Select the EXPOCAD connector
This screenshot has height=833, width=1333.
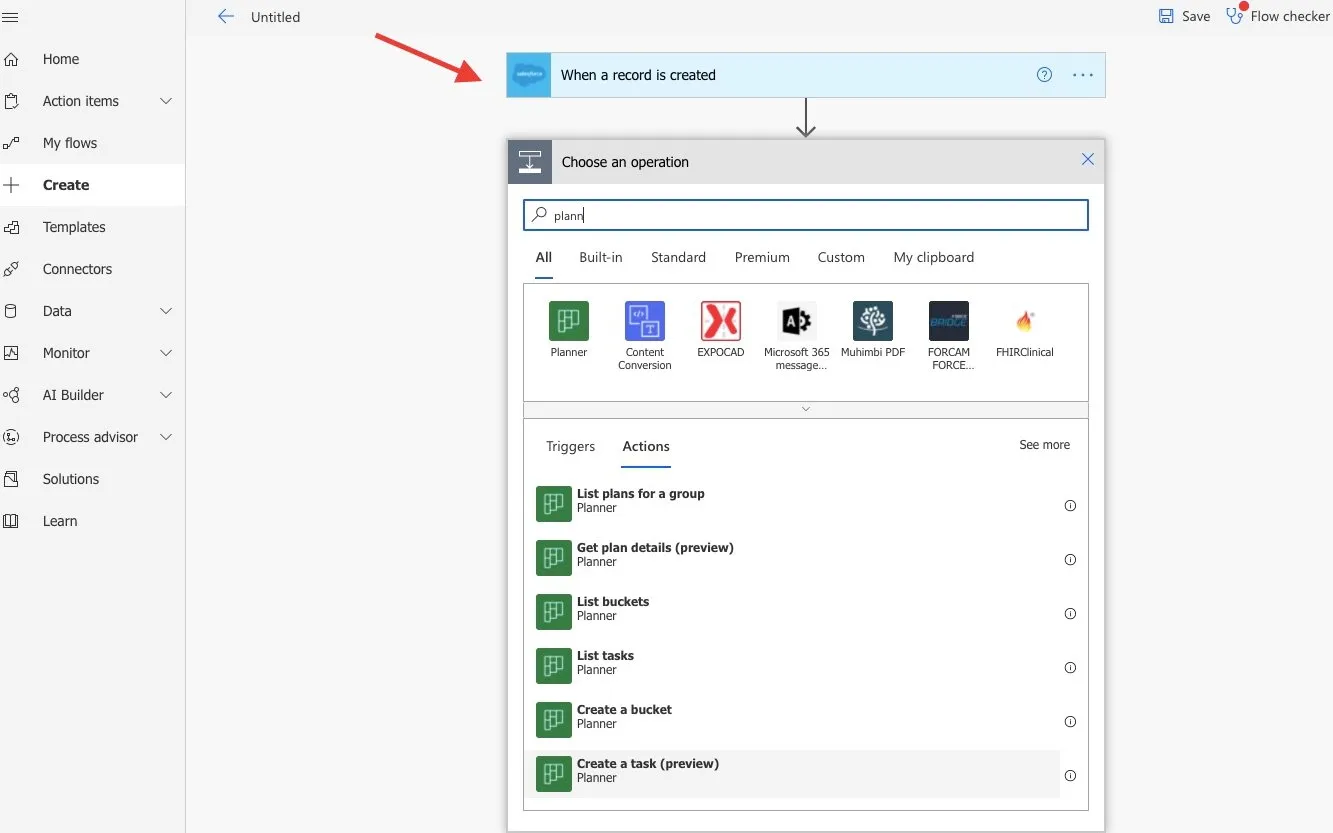pyautogui.click(x=721, y=321)
